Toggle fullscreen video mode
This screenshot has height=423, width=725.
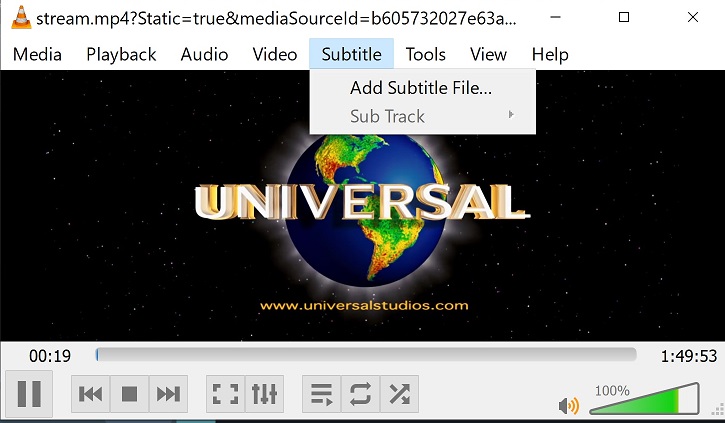coord(226,394)
